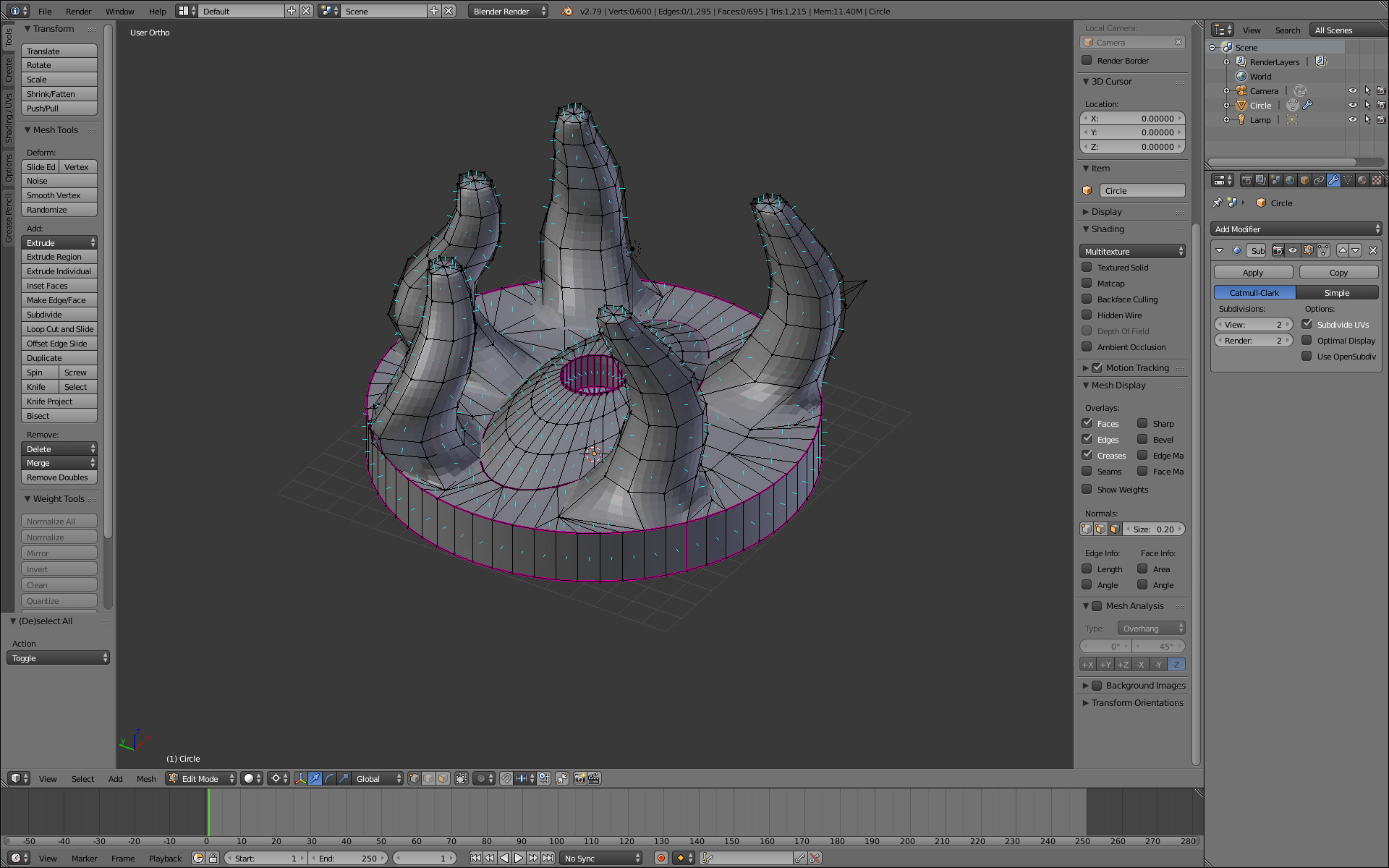Click the Subdivide button

click(x=59, y=314)
